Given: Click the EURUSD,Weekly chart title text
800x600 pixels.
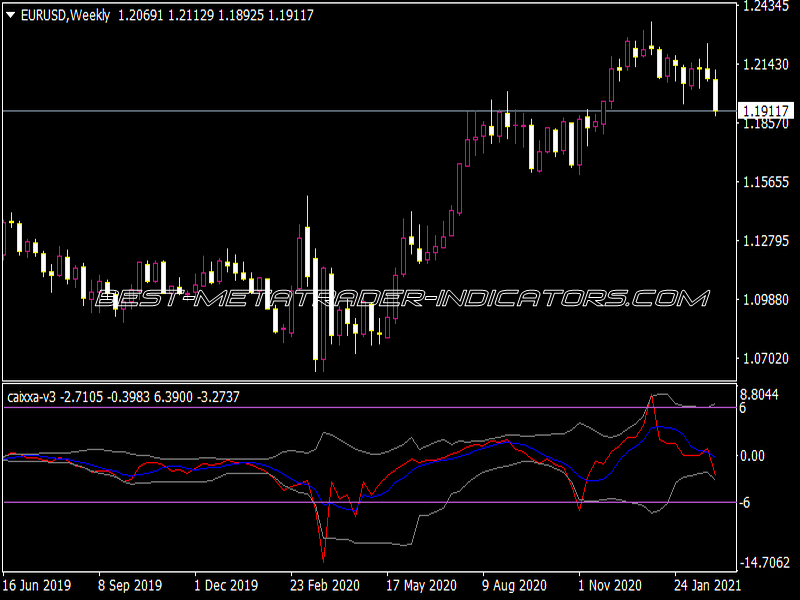Looking at the screenshot, I should click(65, 16).
